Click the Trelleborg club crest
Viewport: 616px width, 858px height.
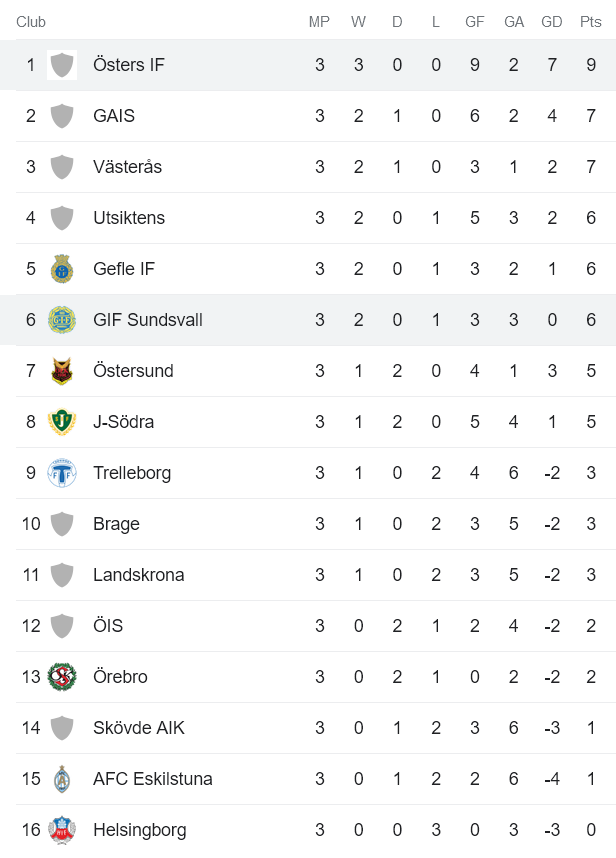click(62, 472)
